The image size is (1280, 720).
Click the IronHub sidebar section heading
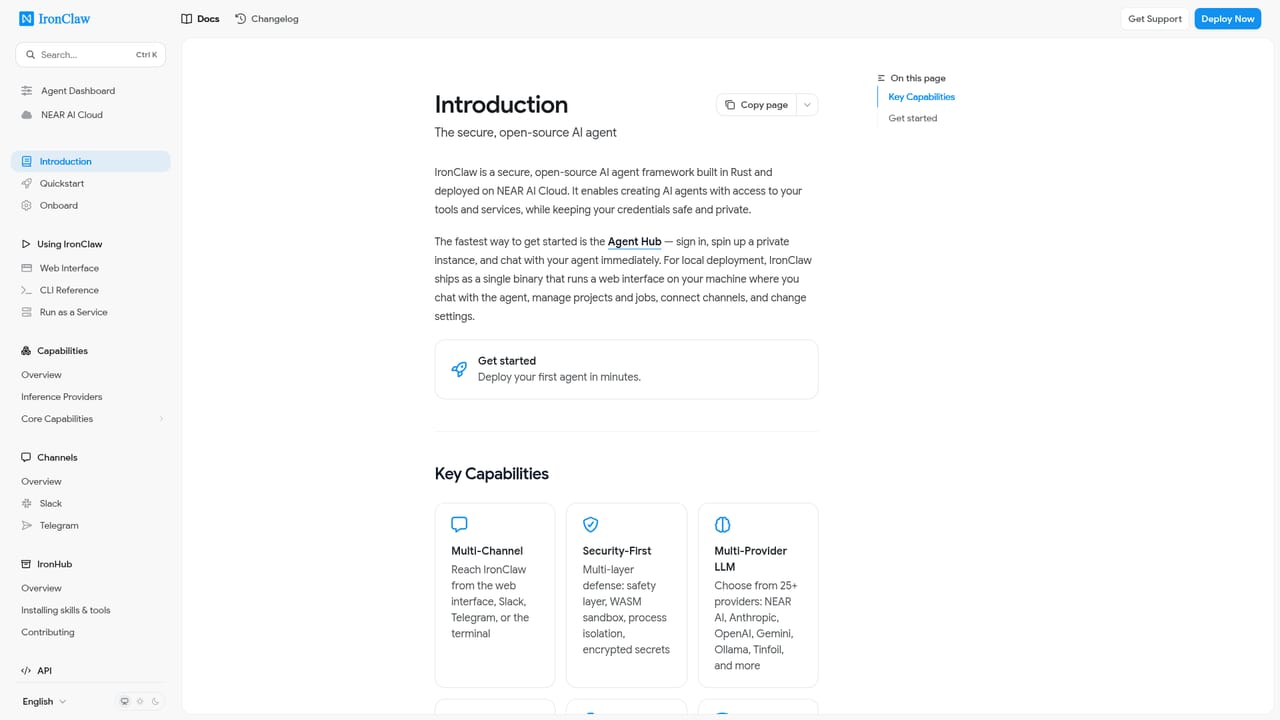[48, 564]
